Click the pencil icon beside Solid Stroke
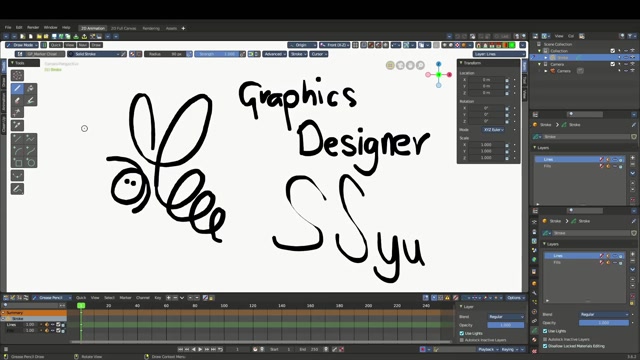 124,54
